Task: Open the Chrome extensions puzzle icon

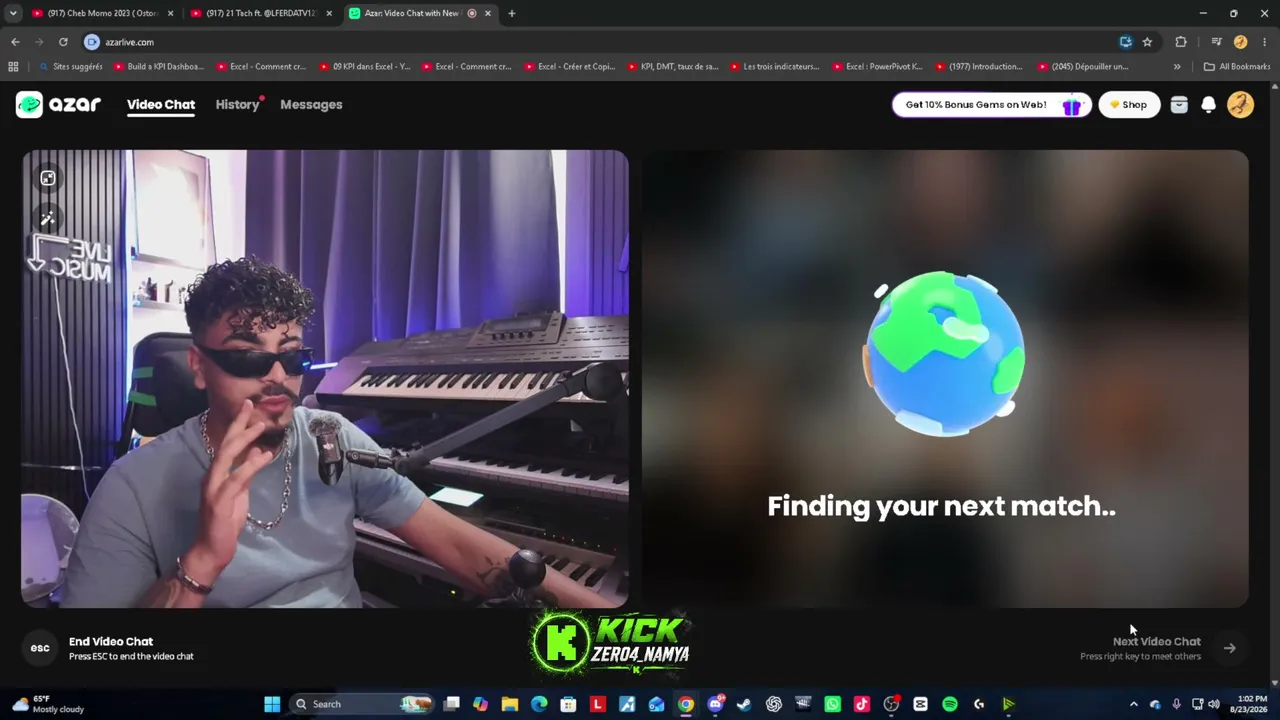Action: (1181, 42)
